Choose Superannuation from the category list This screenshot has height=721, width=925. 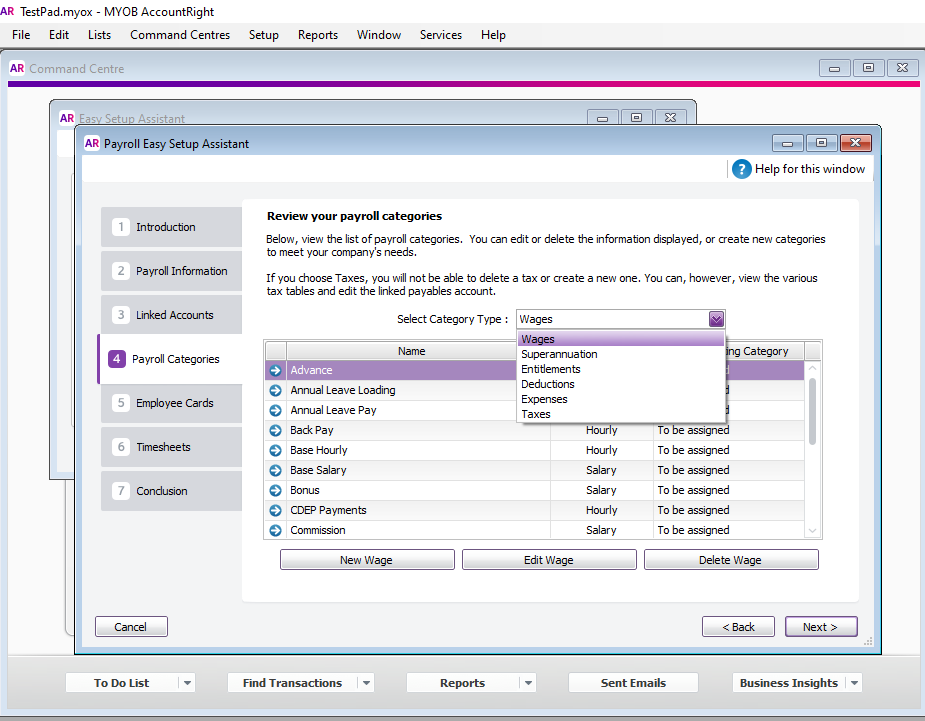pos(621,354)
